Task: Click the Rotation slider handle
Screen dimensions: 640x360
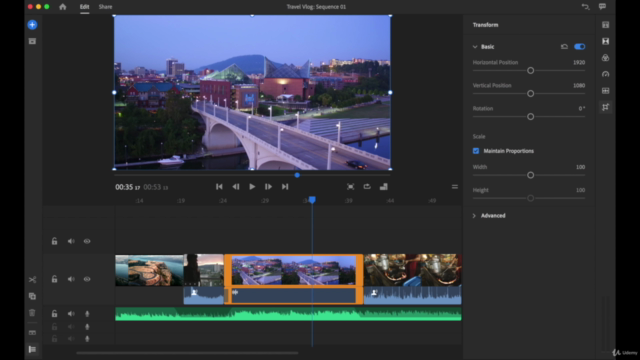Action: pyautogui.click(x=530, y=117)
